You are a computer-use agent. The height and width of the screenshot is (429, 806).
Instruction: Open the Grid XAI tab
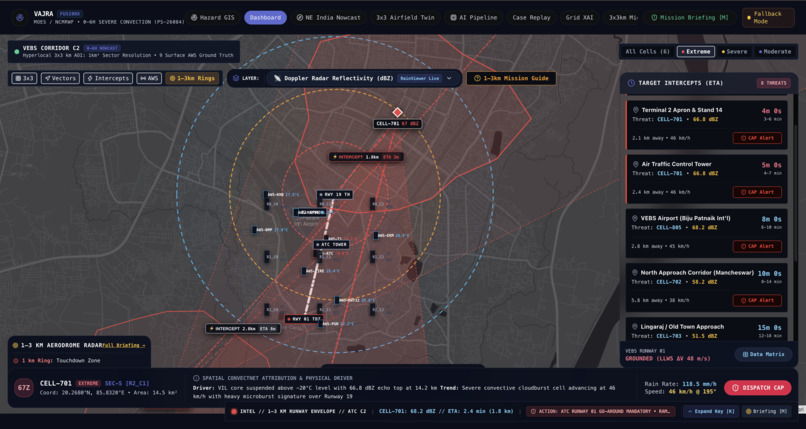coord(579,17)
